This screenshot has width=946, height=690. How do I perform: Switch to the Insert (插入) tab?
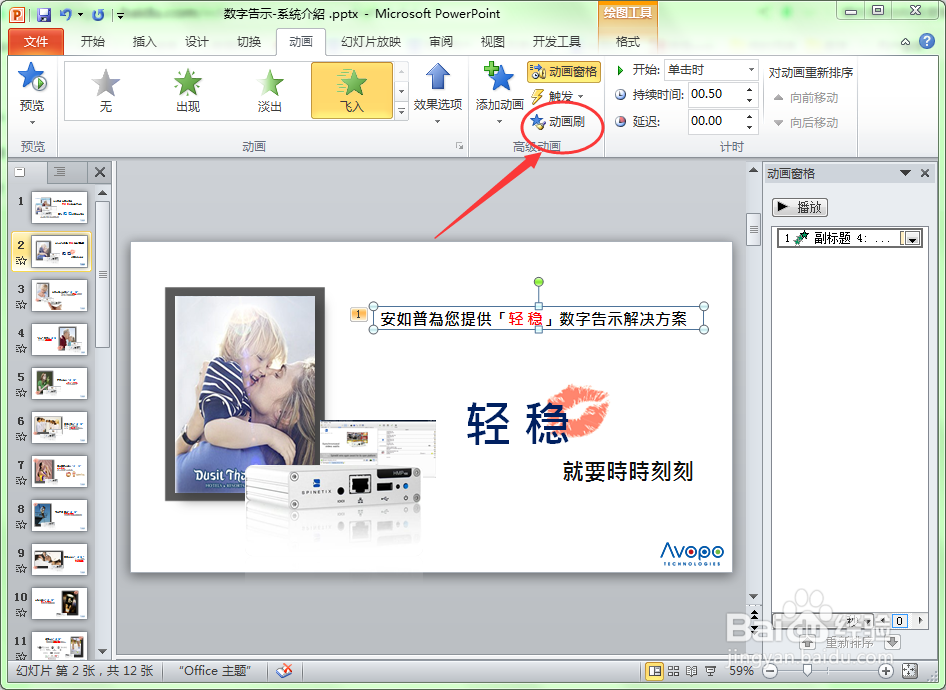tap(144, 42)
